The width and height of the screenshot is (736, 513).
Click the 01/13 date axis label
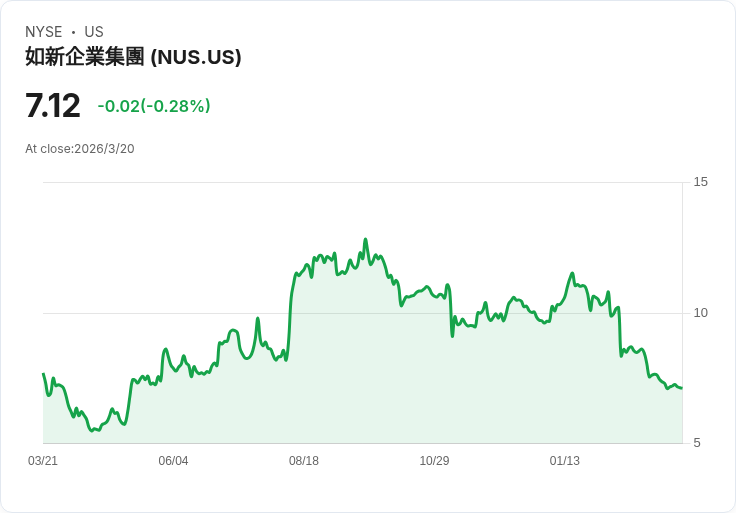pos(565,461)
